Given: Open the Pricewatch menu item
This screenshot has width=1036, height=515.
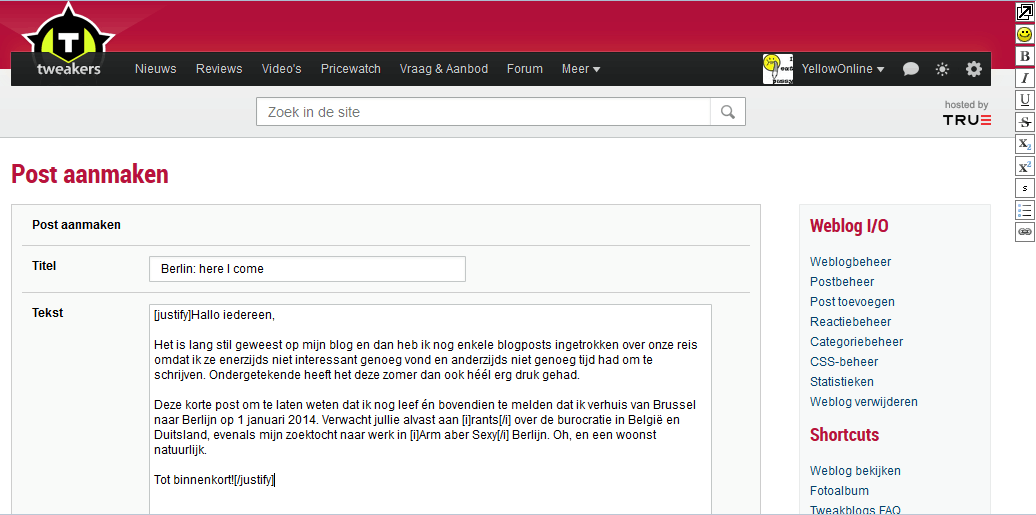Looking at the screenshot, I should pos(351,69).
